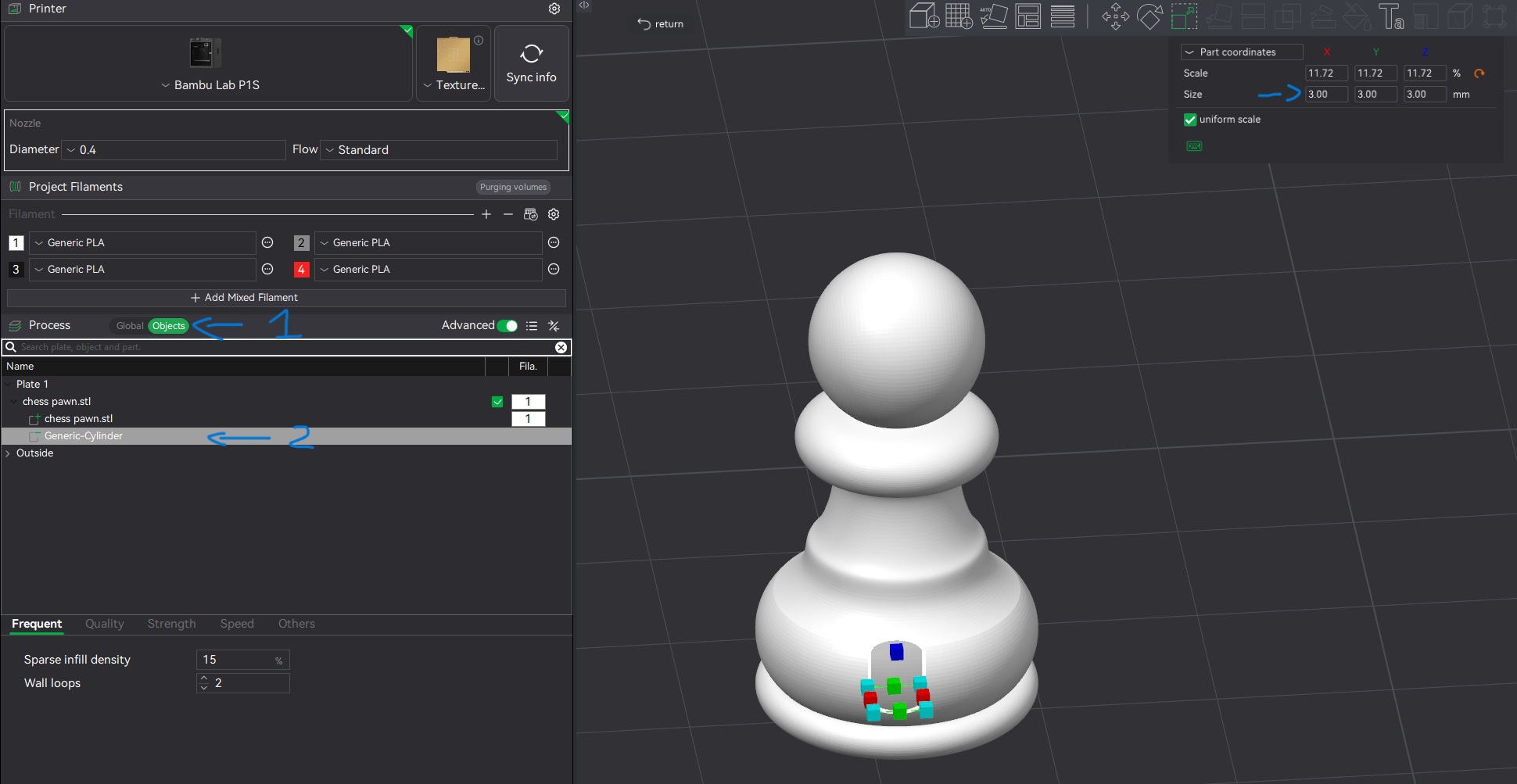The height and width of the screenshot is (784, 1517).
Task: Open the Textured plate type dropdown
Action: (454, 84)
